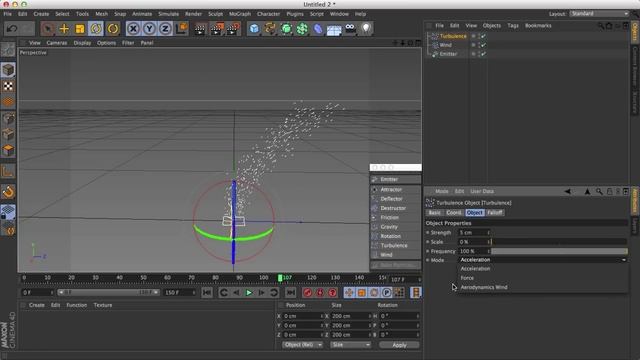Click the Autokeying red button
This screenshot has height=360, width=640.
click(320, 292)
